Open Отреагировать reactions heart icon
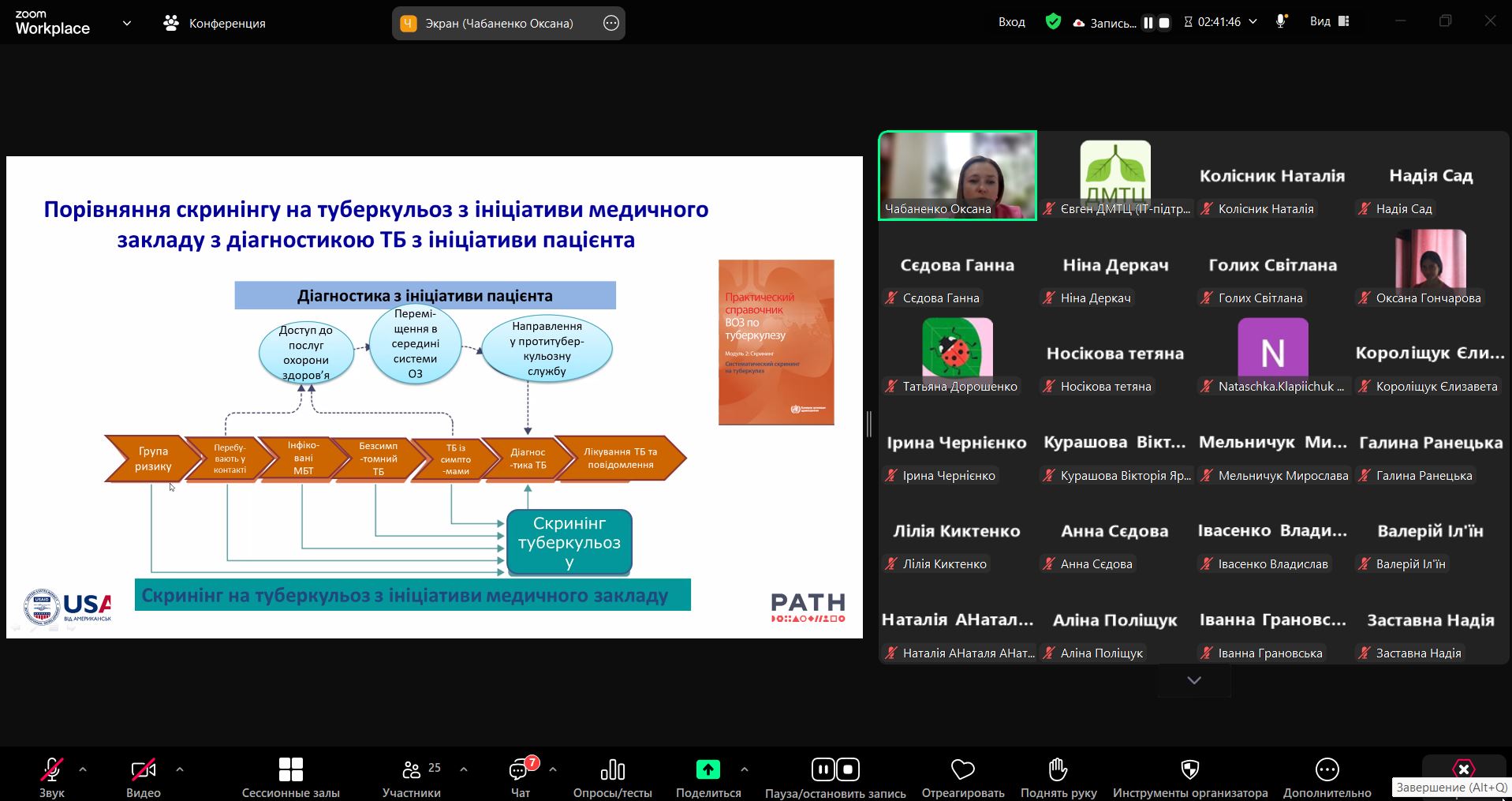Image resolution: width=1512 pixels, height=801 pixels. [962, 769]
